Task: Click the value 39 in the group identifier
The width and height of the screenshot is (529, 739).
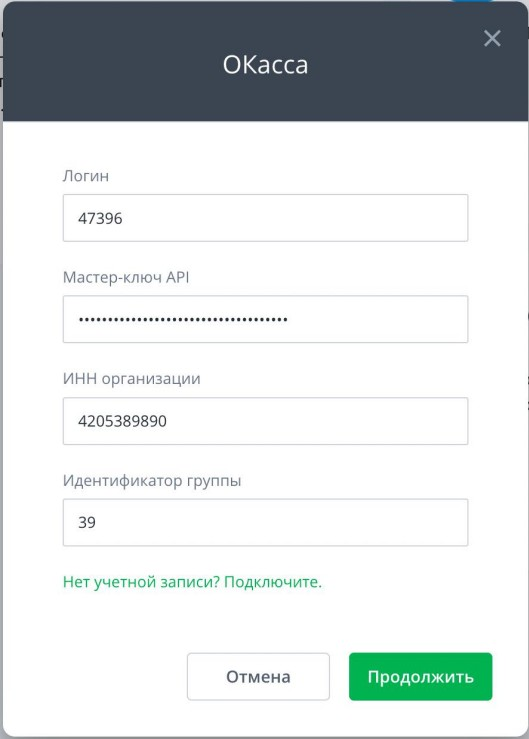Action: pos(87,522)
